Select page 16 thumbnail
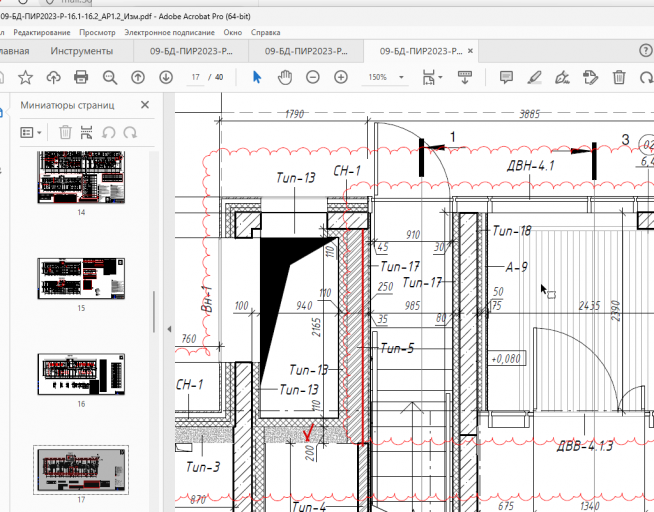This screenshot has width=654, height=512. (x=81, y=374)
